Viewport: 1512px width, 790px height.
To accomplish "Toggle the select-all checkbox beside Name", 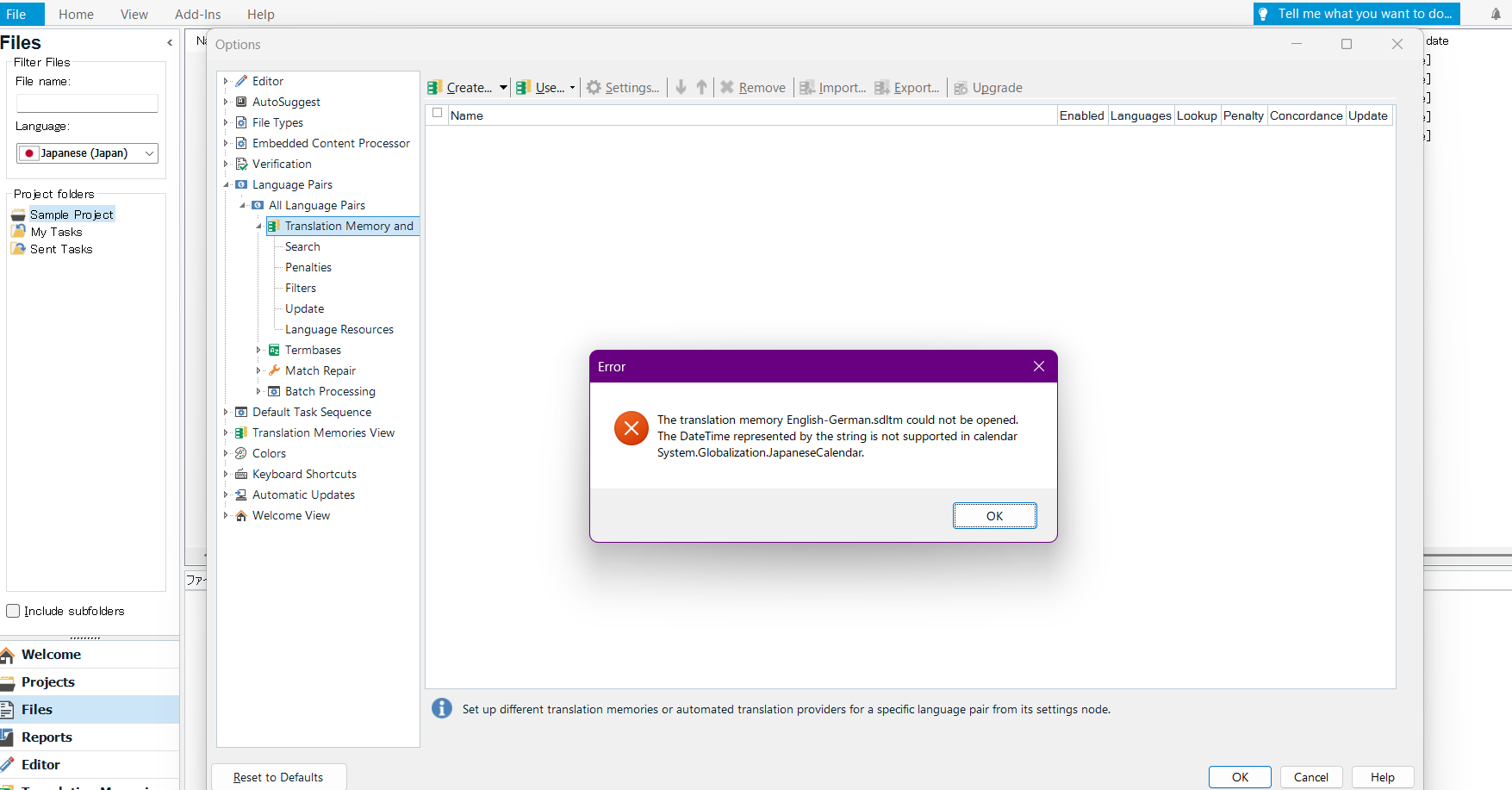I will [437, 113].
